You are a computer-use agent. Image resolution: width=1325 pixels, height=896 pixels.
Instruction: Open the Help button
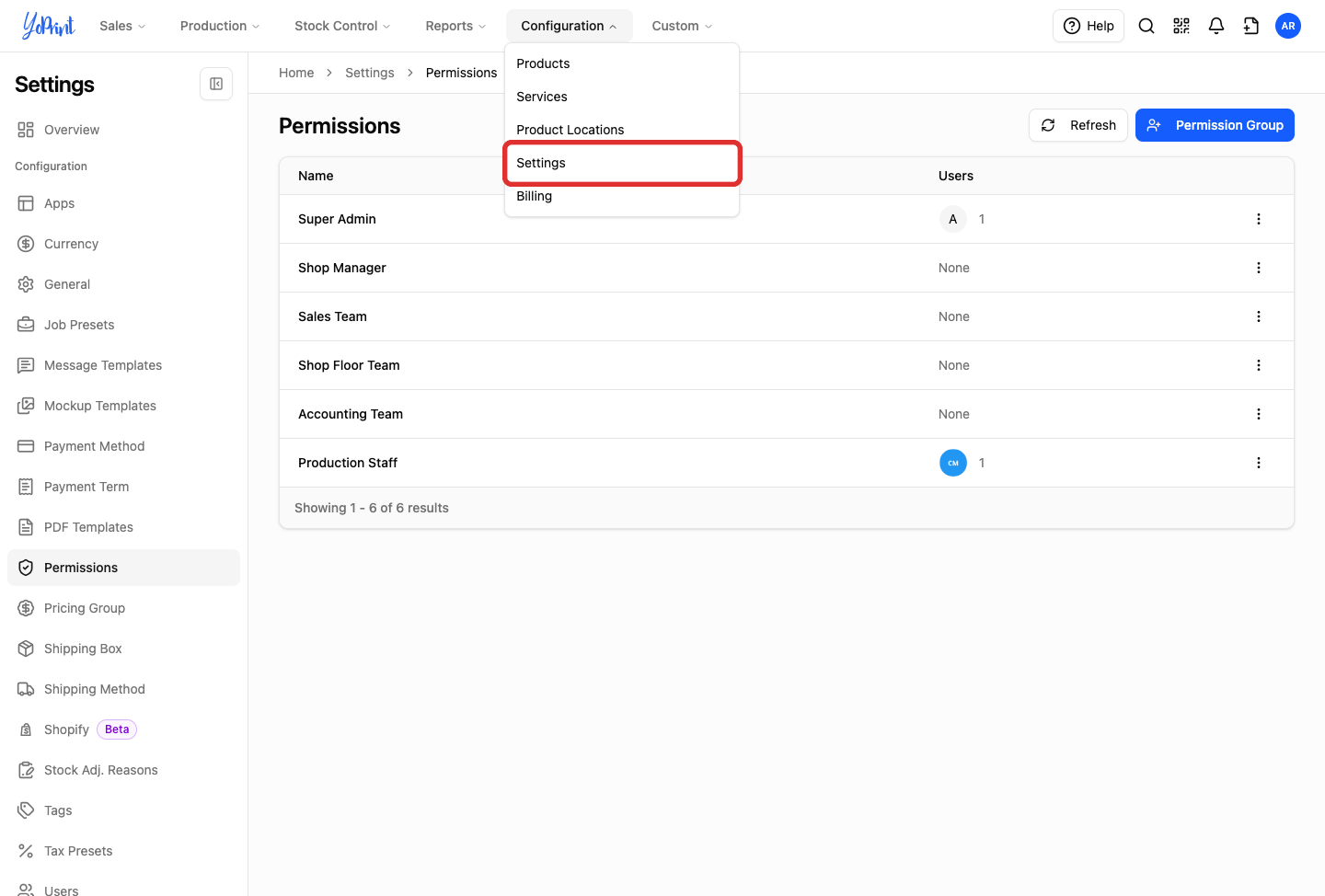click(x=1089, y=26)
